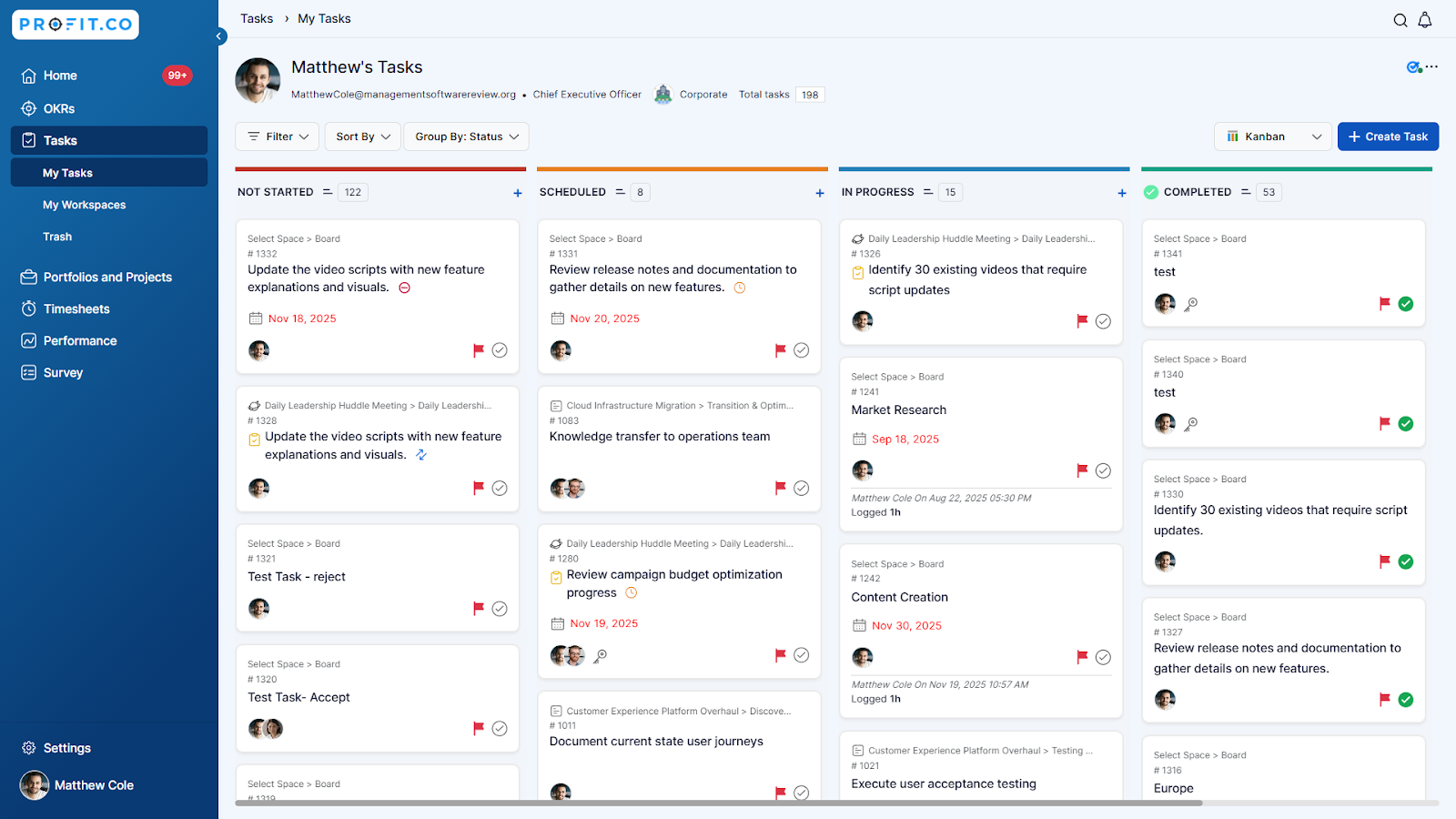Viewport: 1456px width, 819px height.
Task: Open the notifications bell
Action: click(1425, 20)
